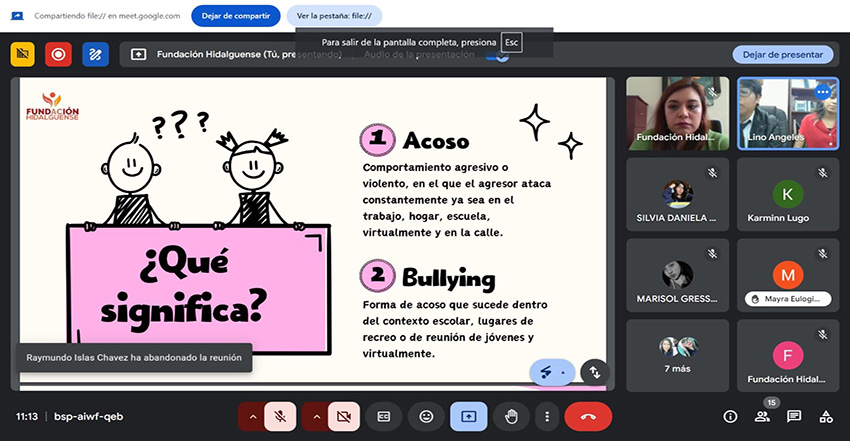
Task: Click the 'Dejar de compartir' button
Action: point(234,16)
